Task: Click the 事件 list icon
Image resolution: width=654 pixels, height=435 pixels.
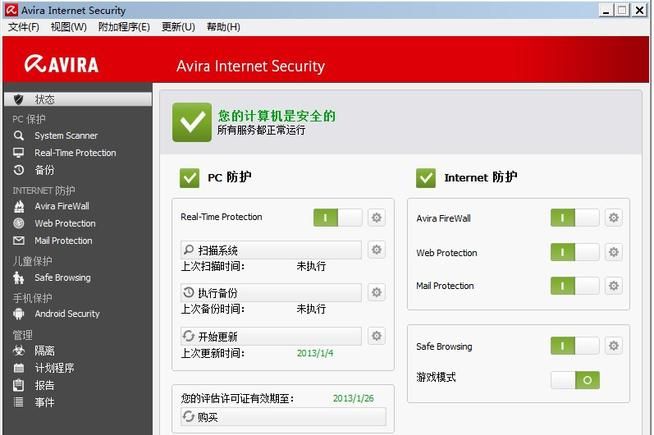Action: point(18,402)
